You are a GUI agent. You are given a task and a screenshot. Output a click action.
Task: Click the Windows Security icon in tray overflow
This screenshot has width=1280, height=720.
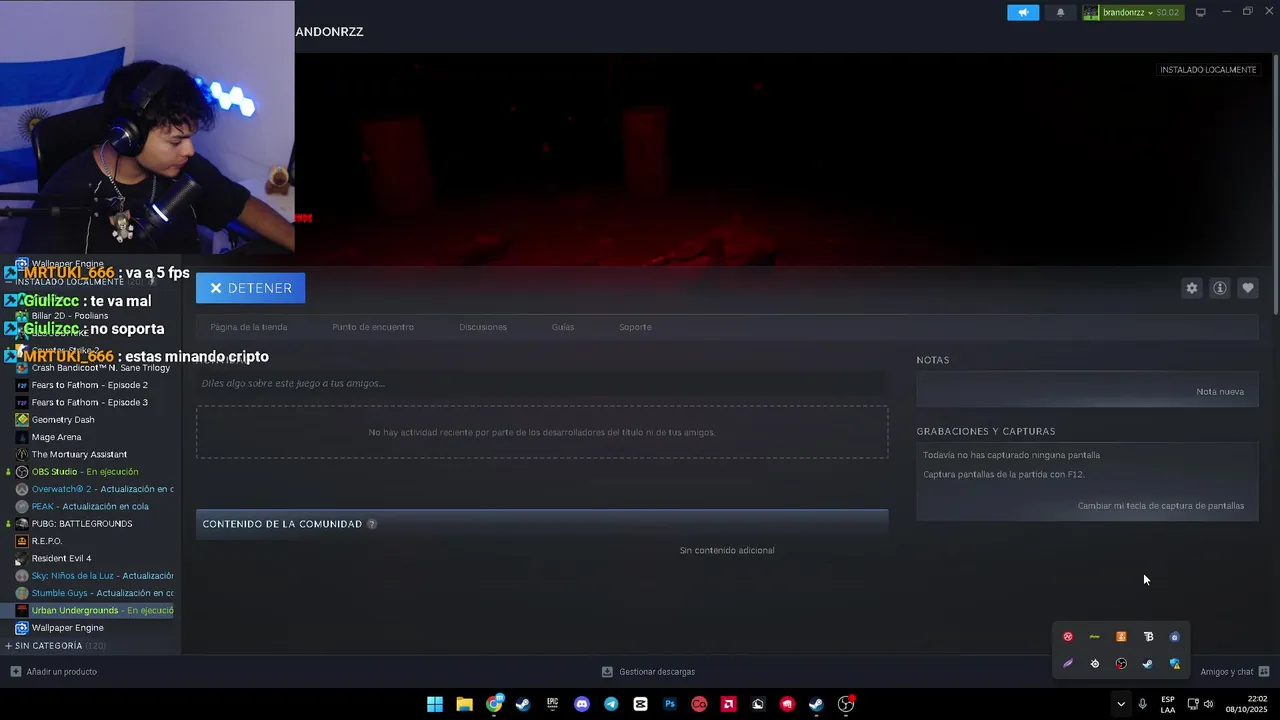(x=1174, y=664)
